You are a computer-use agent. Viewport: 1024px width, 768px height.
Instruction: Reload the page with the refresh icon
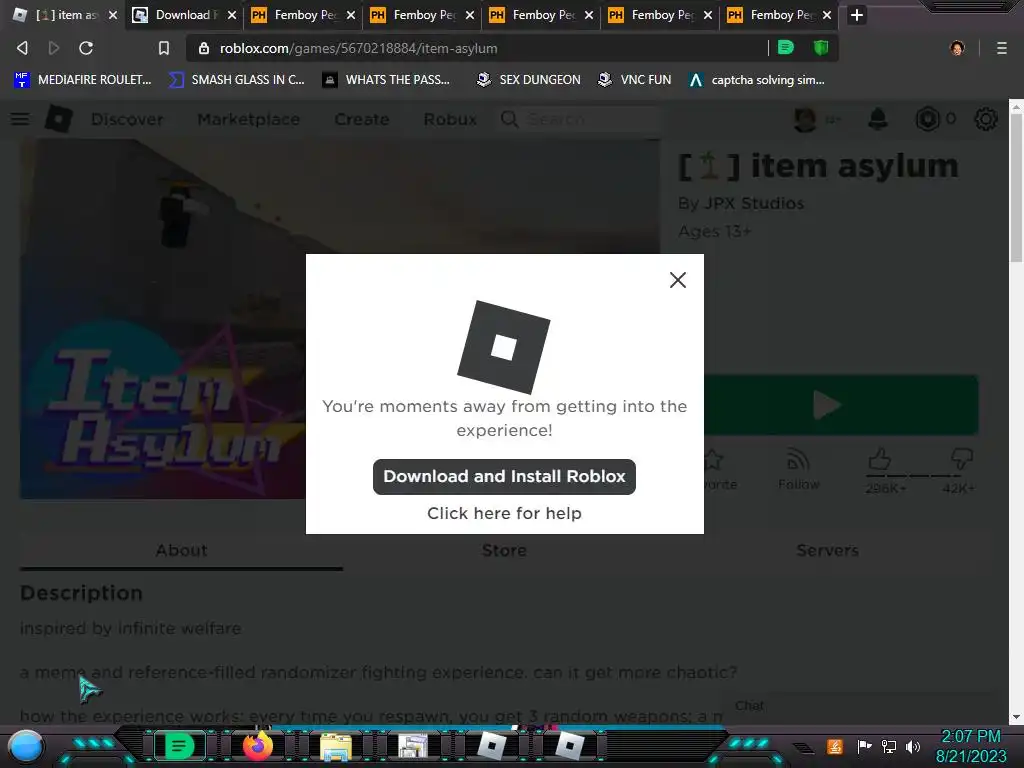pos(86,48)
